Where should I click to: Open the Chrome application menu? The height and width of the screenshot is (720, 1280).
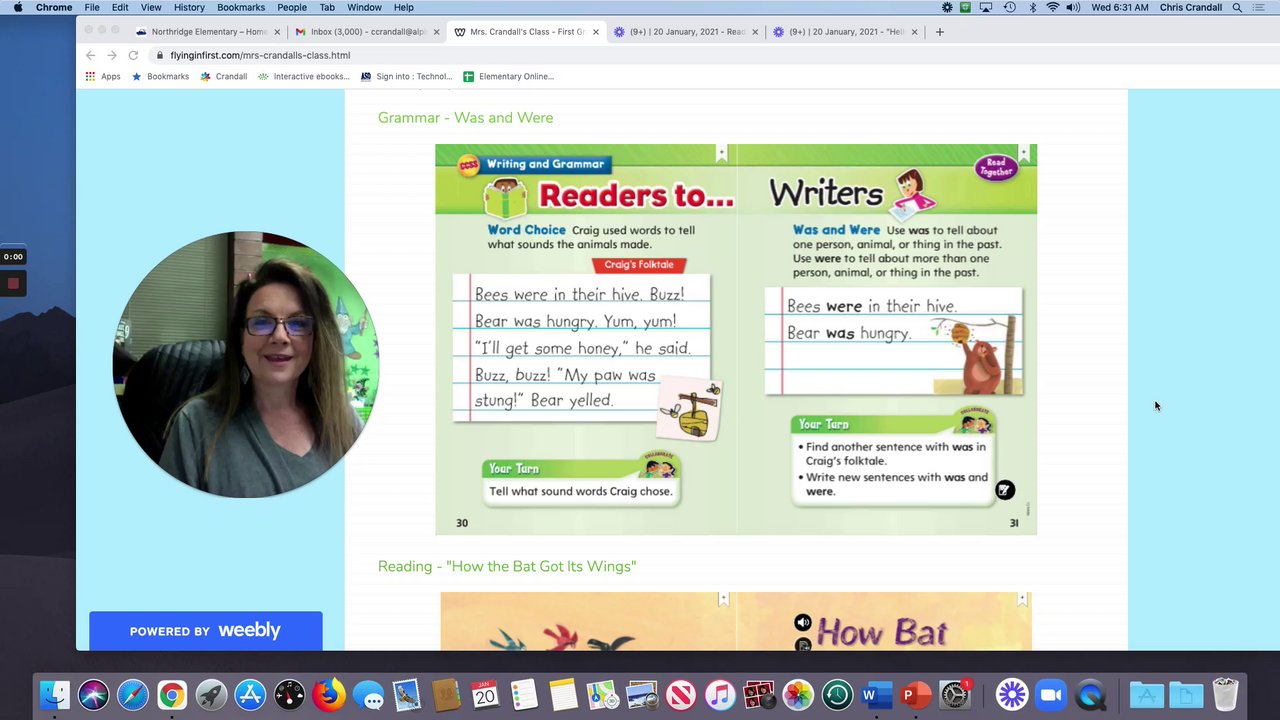[x=54, y=7]
